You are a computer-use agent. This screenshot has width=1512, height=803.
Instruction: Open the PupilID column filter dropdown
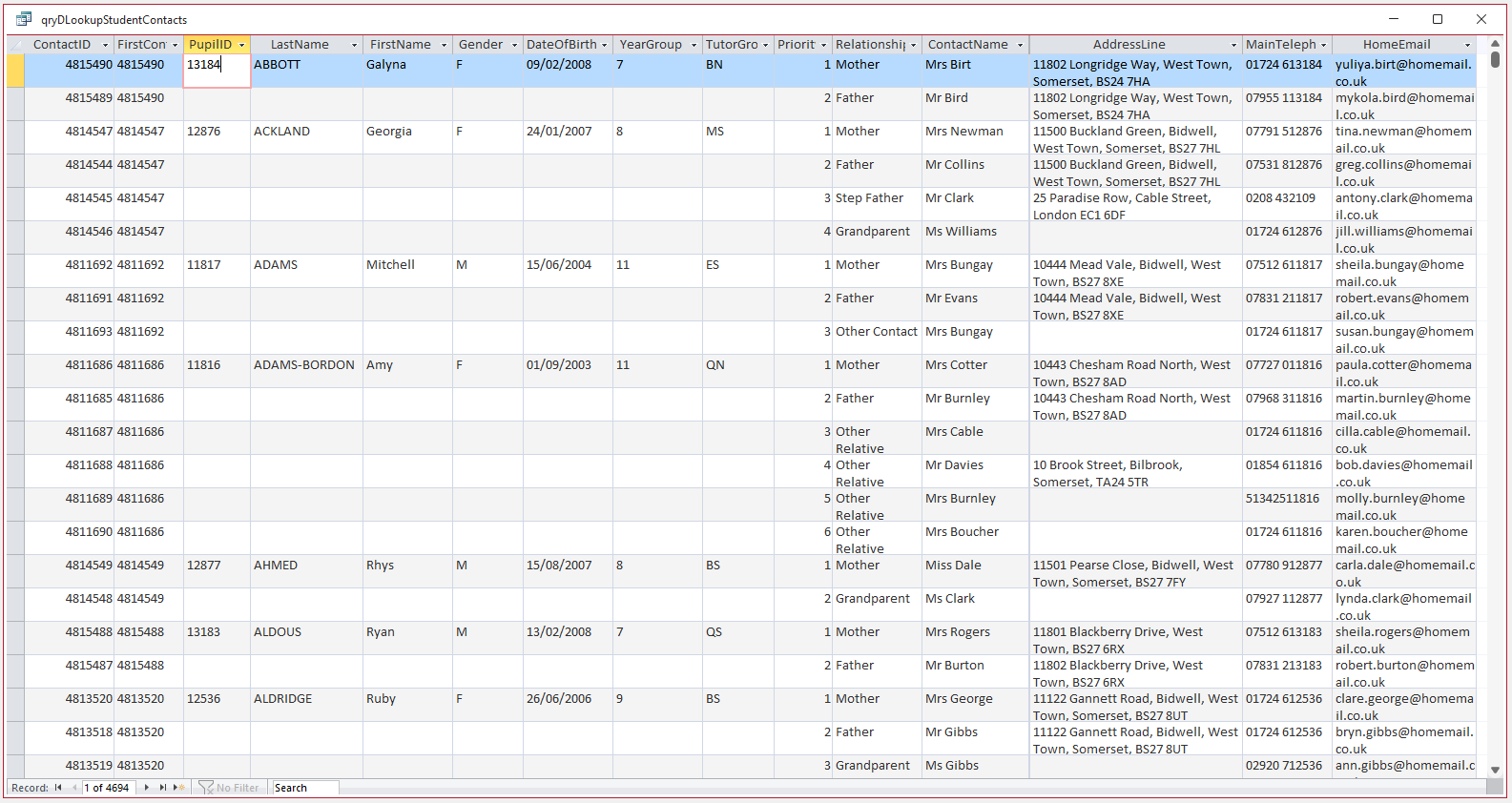[x=242, y=45]
